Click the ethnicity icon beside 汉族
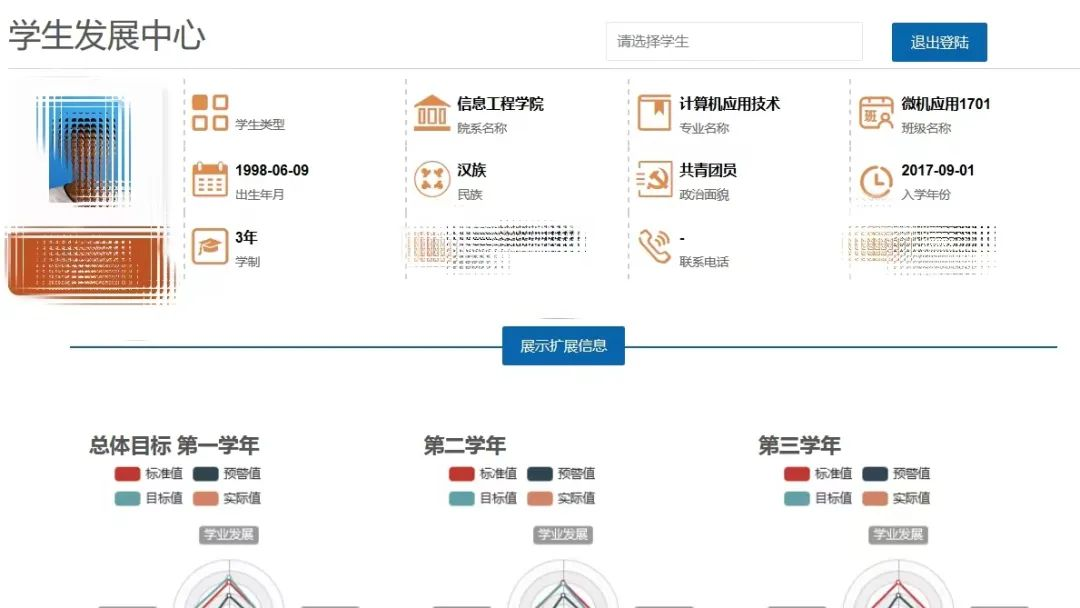 click(432, 180)
